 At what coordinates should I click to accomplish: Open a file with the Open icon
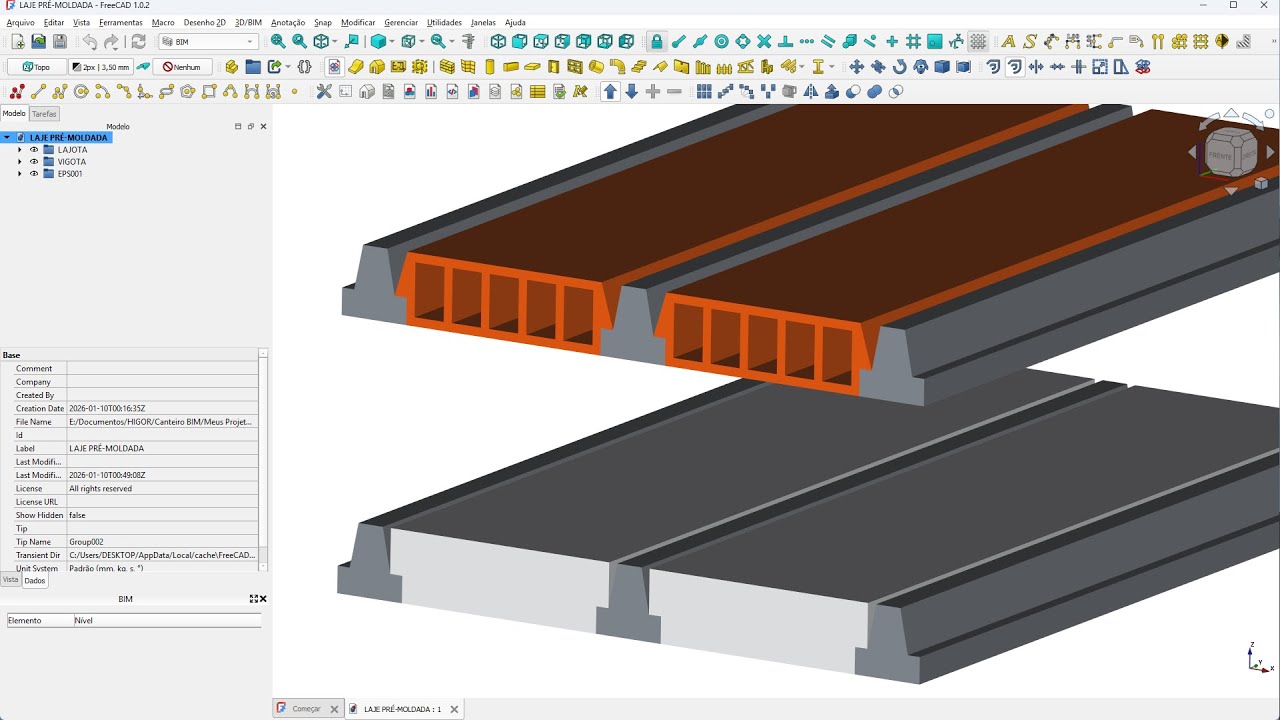coord(38,42)
